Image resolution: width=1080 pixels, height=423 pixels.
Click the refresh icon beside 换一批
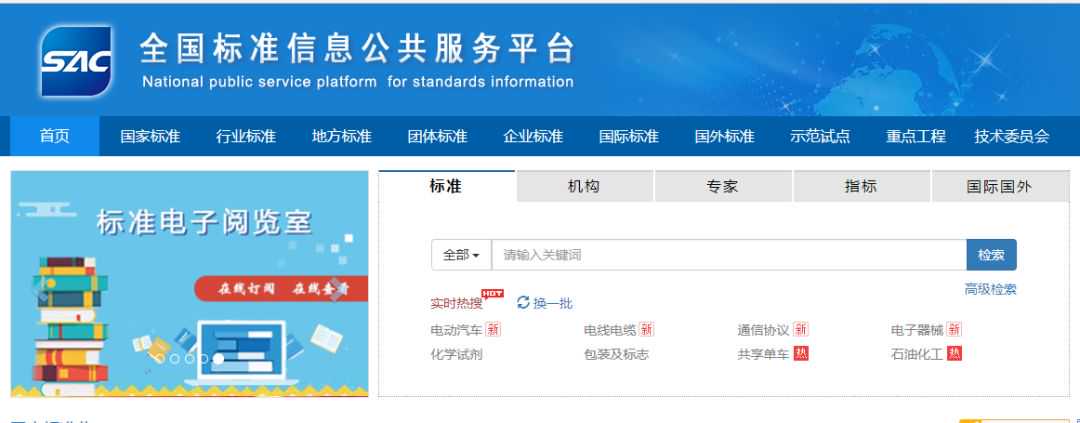[x=523, y=302]
